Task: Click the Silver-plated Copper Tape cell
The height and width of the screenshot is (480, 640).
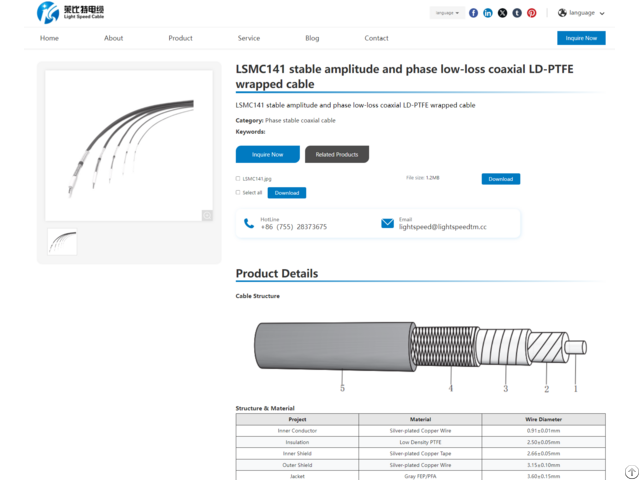Action: [420, 453]
